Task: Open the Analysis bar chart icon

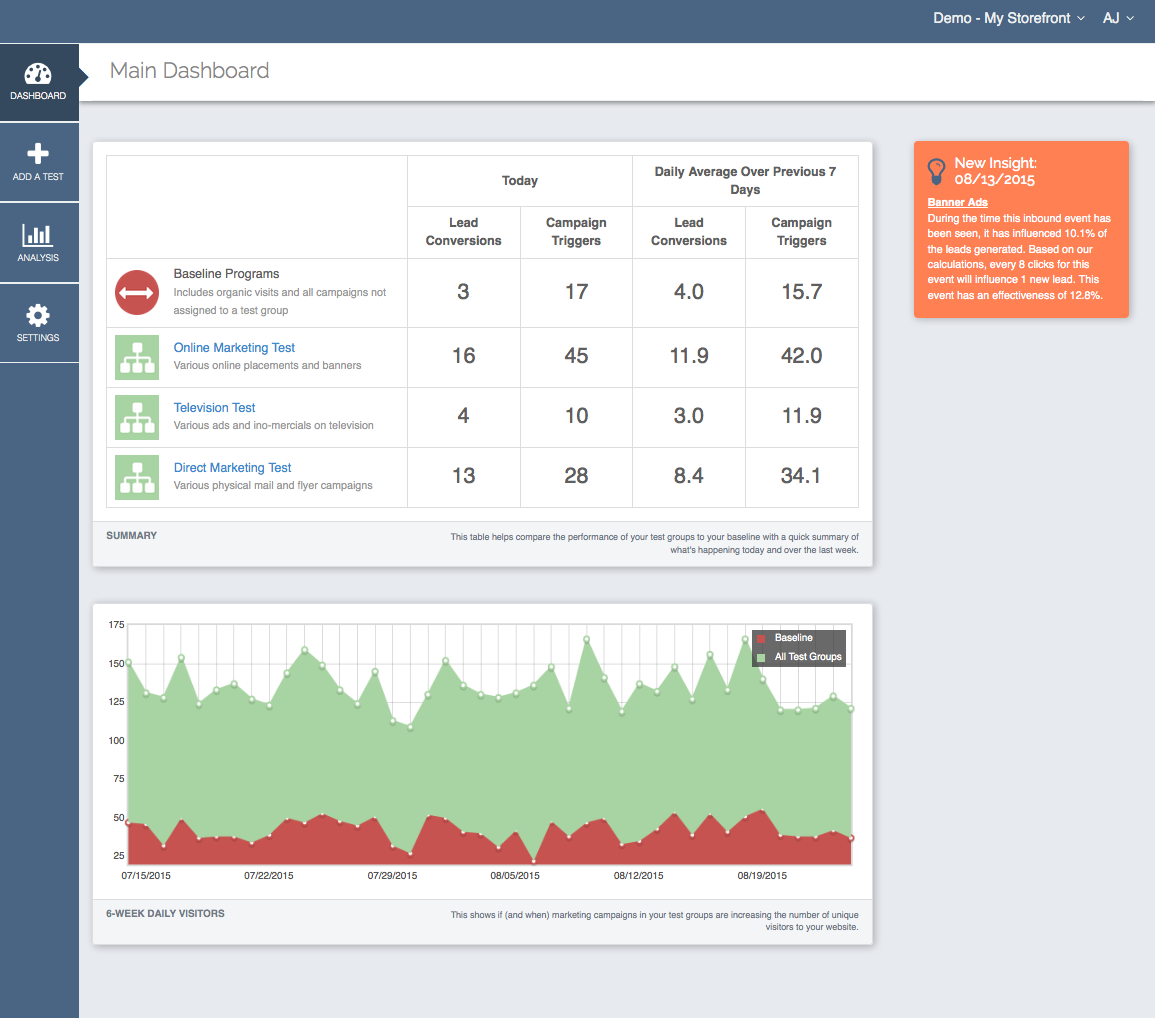Action: point(38,235)
